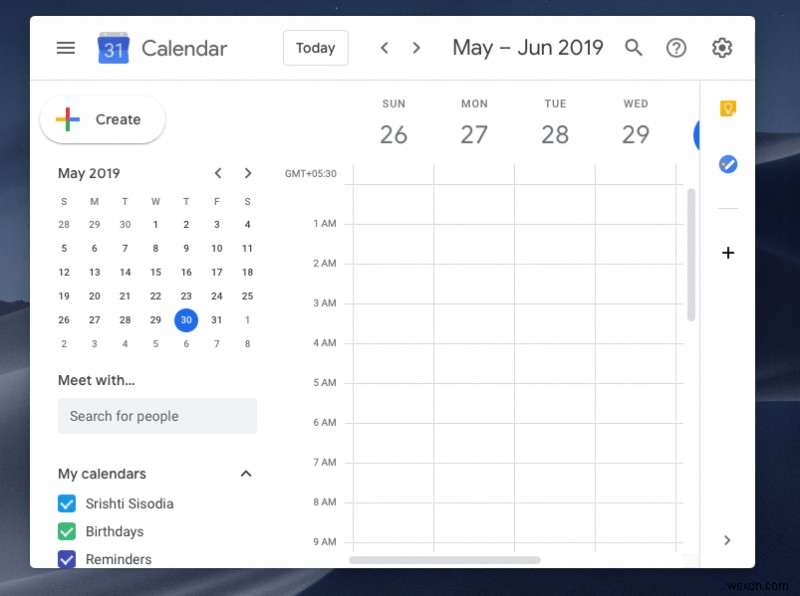Click the GMT+05:30 time zone label
This screenshot has height=596, width=800.
[x=311, y=173]
